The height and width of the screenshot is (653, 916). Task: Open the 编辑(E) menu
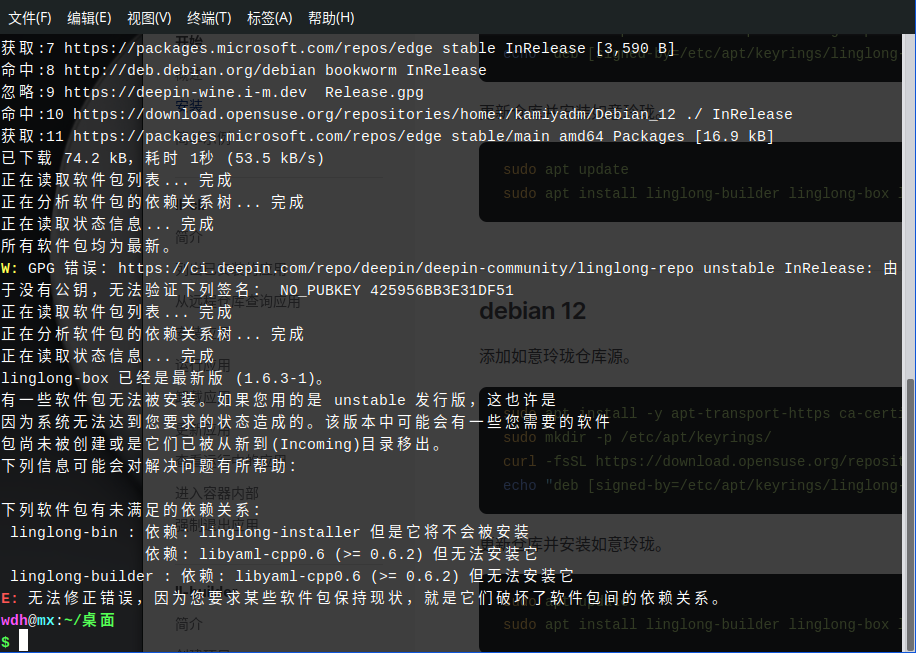pyautogui.click(x=89, y=18)
